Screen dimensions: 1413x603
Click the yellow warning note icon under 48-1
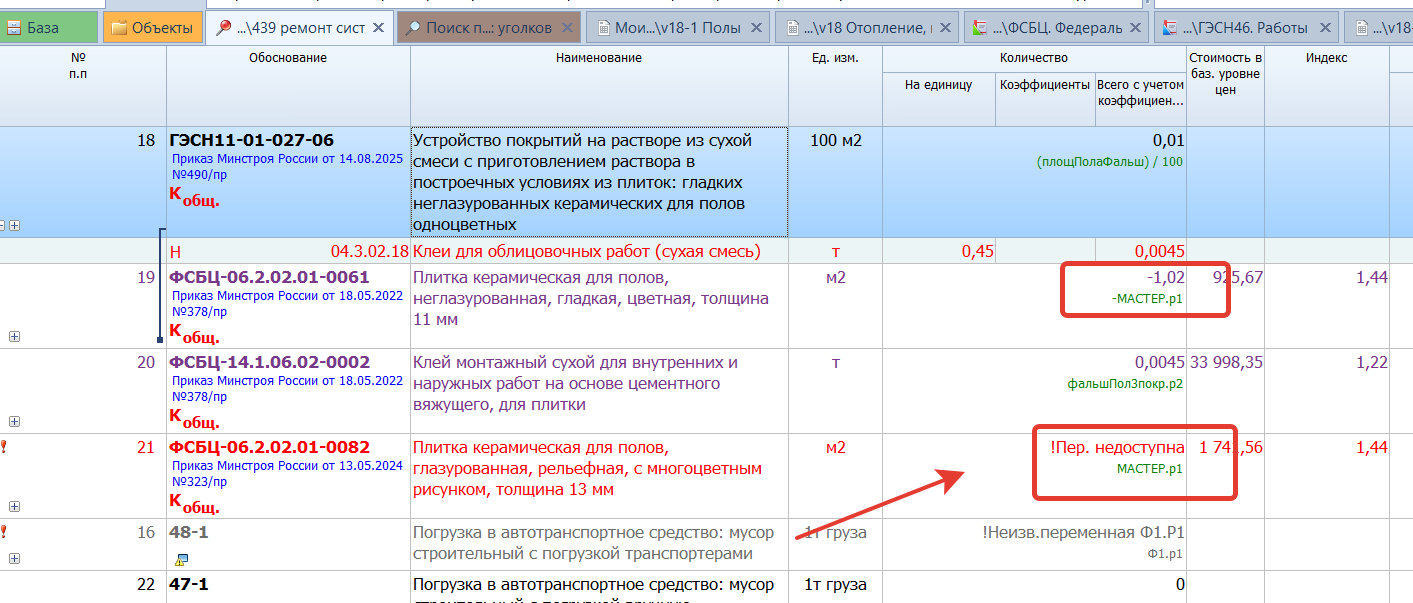pyautogui.click(x=181, y=559)
